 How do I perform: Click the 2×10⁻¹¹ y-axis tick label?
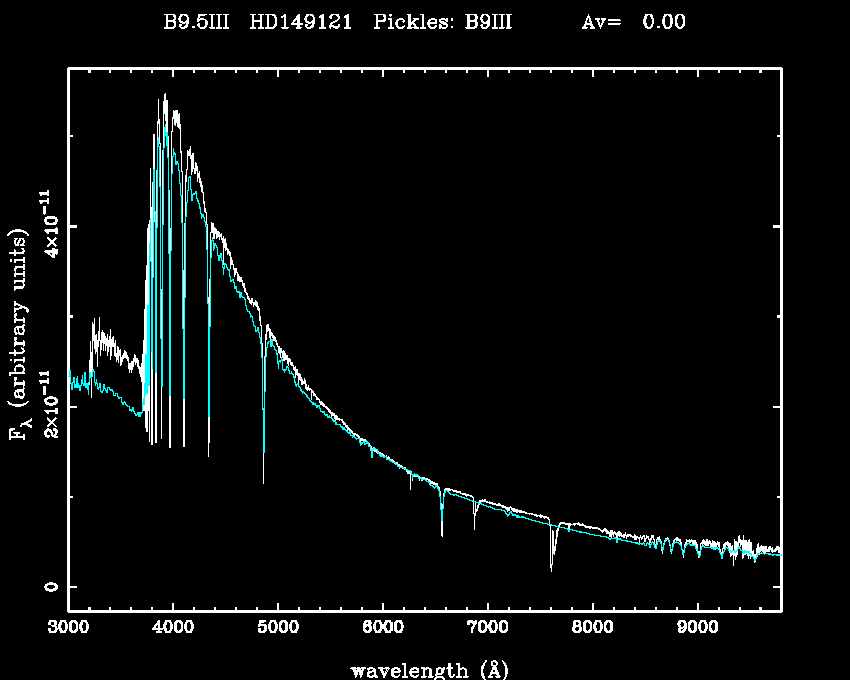(x=47, y=405)
